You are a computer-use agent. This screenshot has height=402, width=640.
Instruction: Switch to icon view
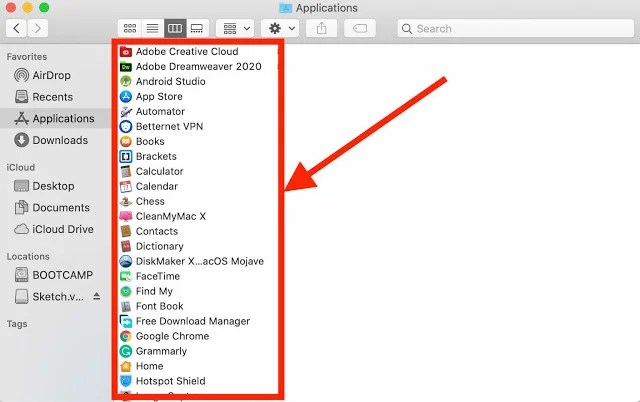coord(130,28)
